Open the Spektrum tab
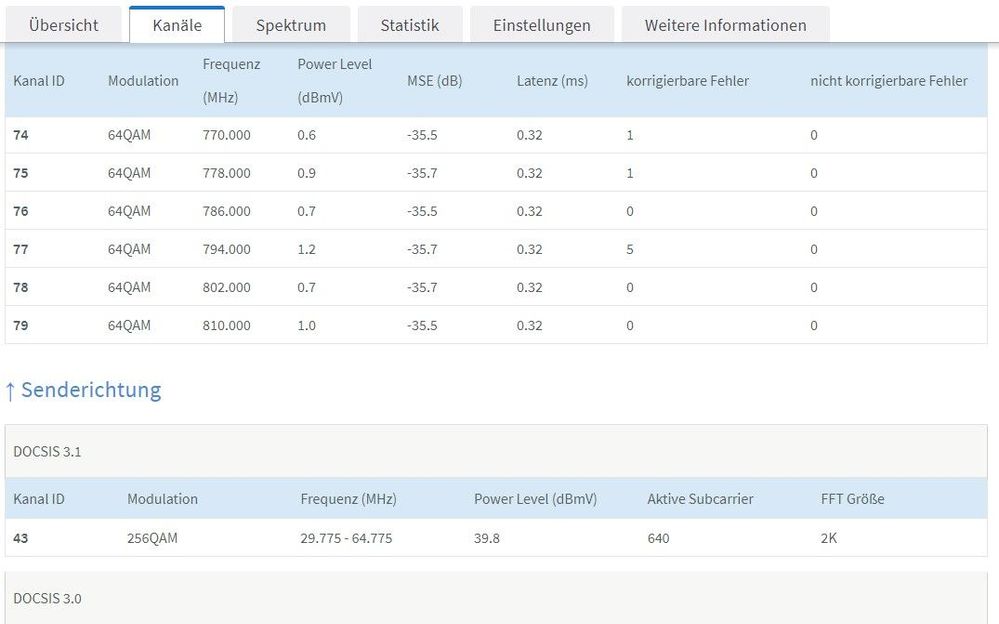 pyautogui.click(x=289, y=25)
